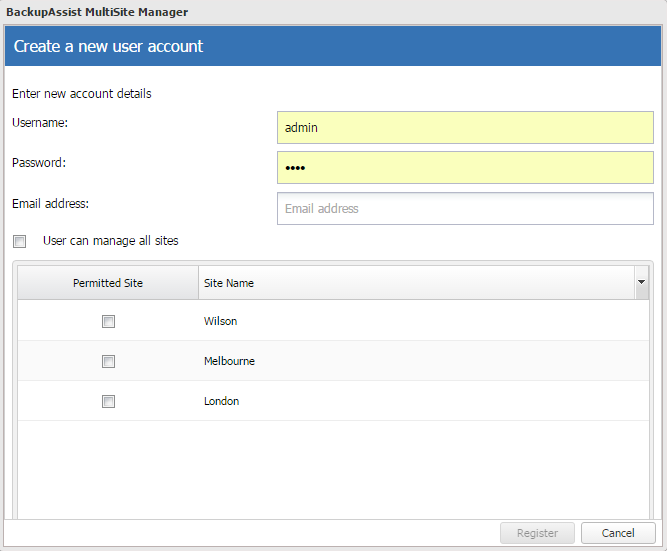Click the Register button
This screenshot has height=551, width=667.
coord(537,533)
